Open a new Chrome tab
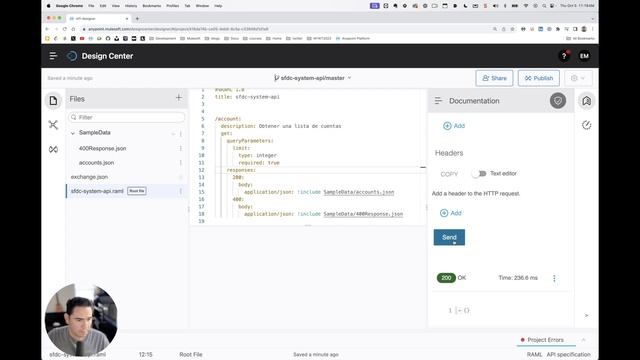 point(137,19)
